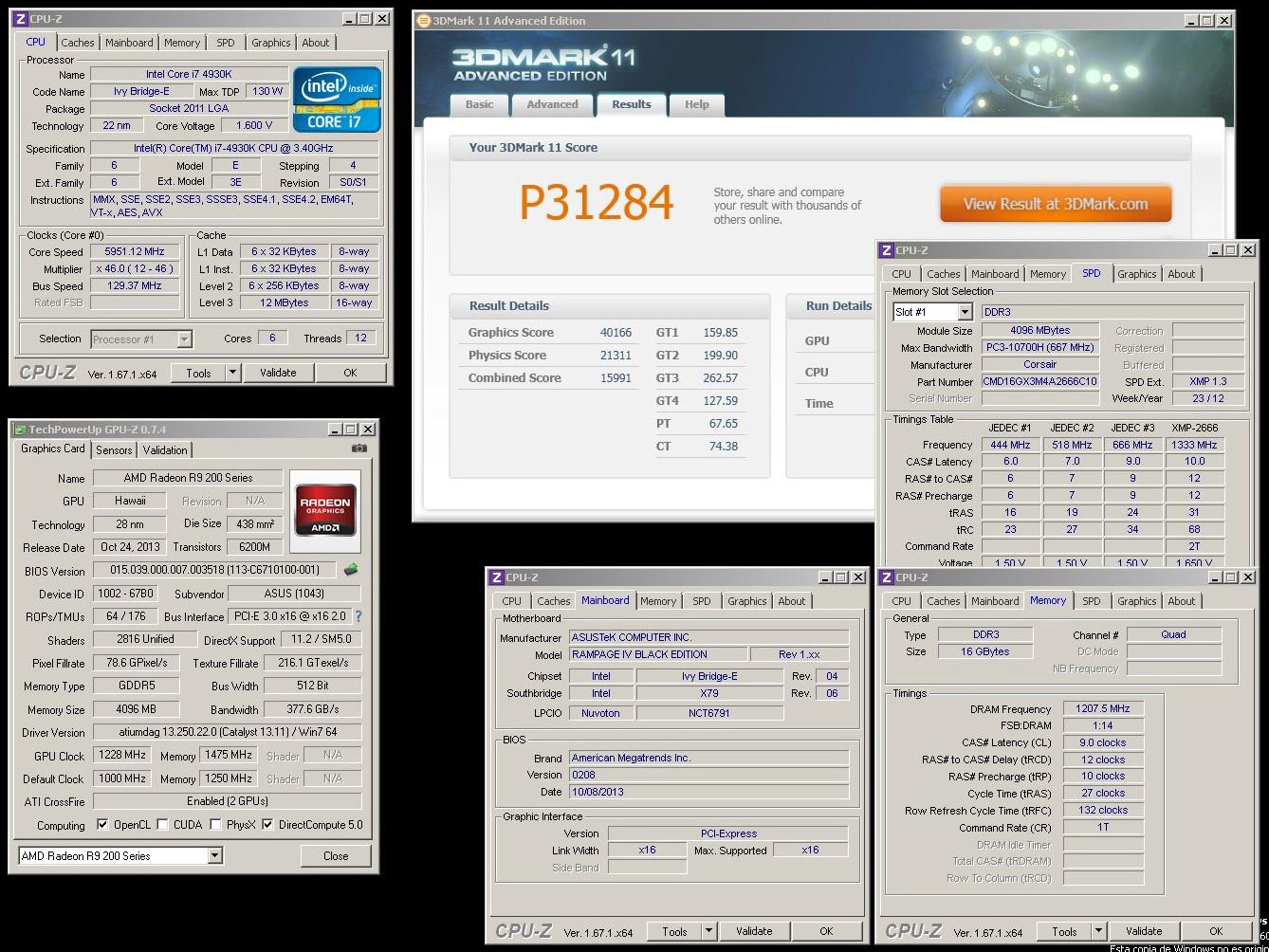Click ATI CrossFire 'Enabled (2 GPUs)' field

(229, 801)
